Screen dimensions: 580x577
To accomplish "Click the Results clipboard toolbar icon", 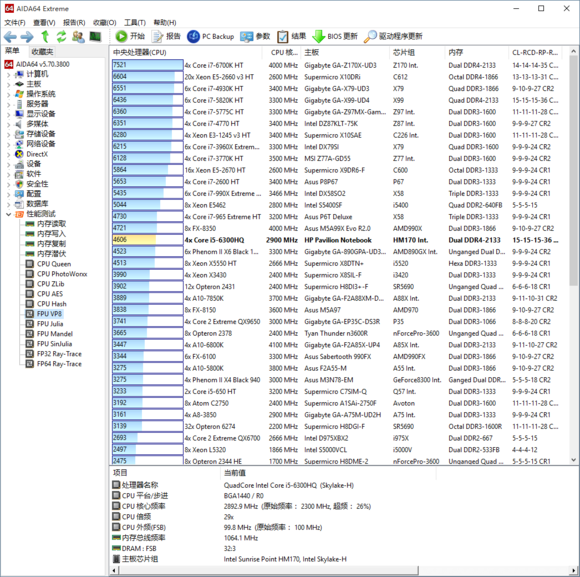I will pos(283,36).
